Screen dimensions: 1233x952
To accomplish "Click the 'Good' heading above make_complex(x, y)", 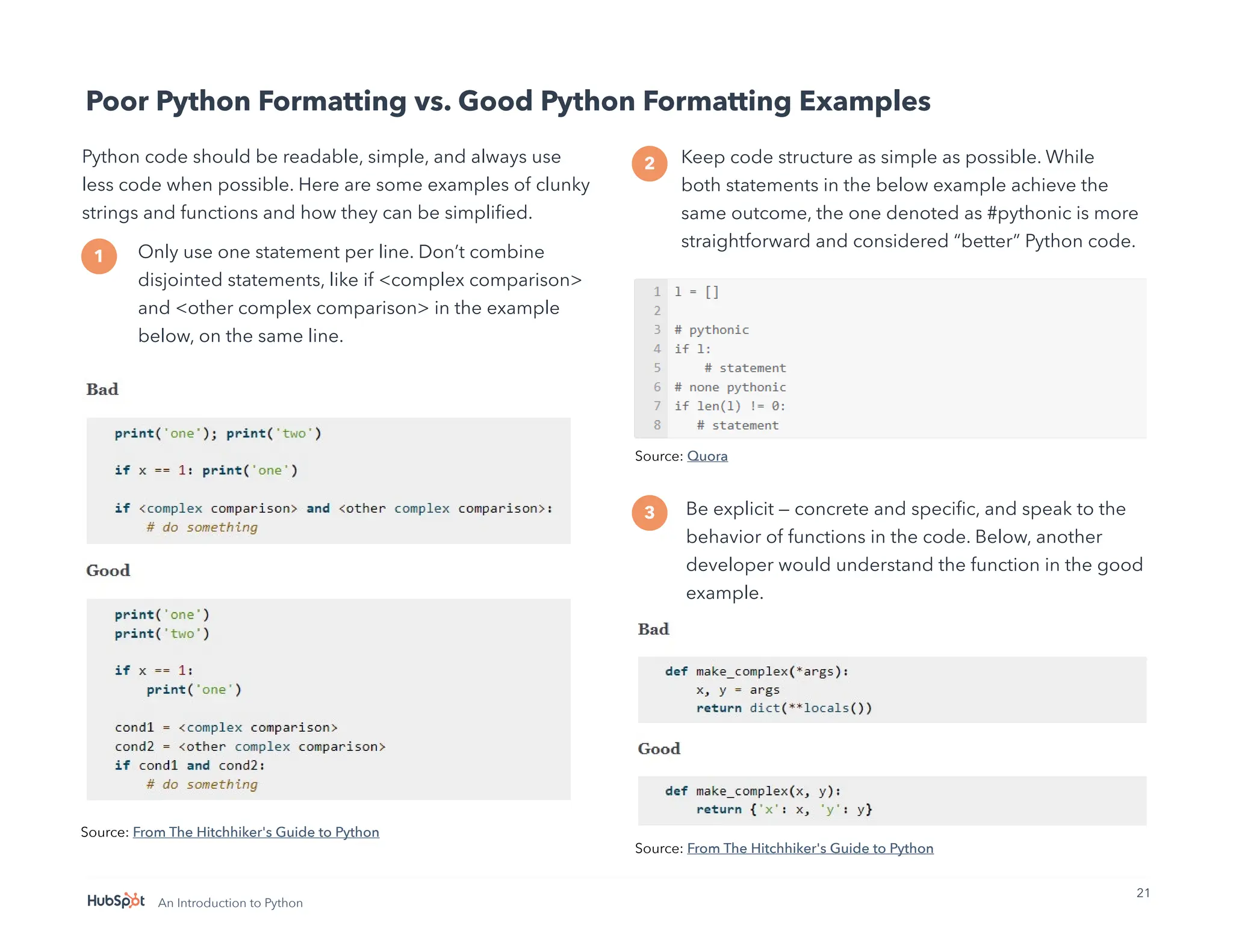I will 659,749.
